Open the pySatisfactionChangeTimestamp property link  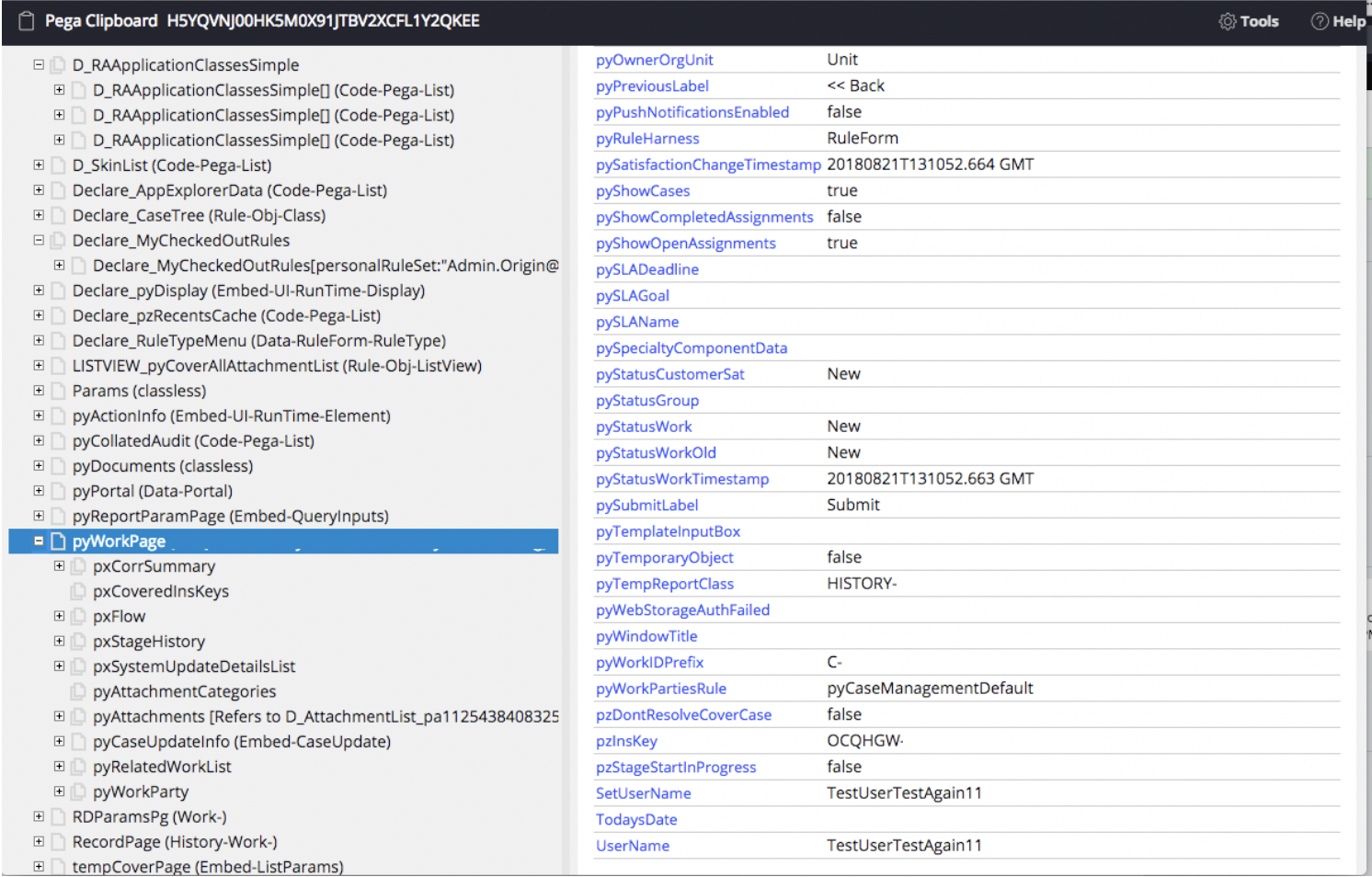[708, 165]
